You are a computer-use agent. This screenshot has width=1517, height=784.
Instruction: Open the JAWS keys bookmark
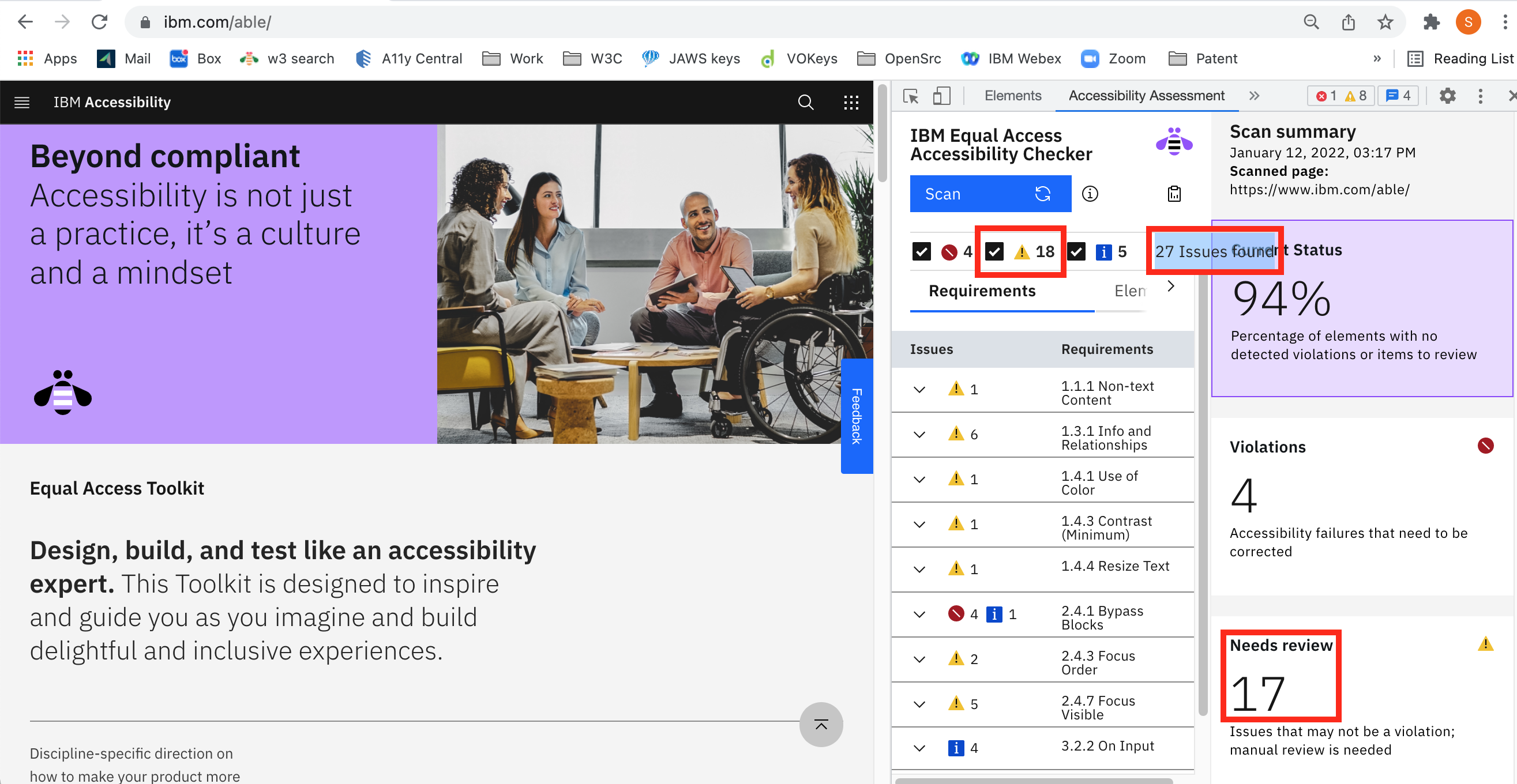click(692, 59)
